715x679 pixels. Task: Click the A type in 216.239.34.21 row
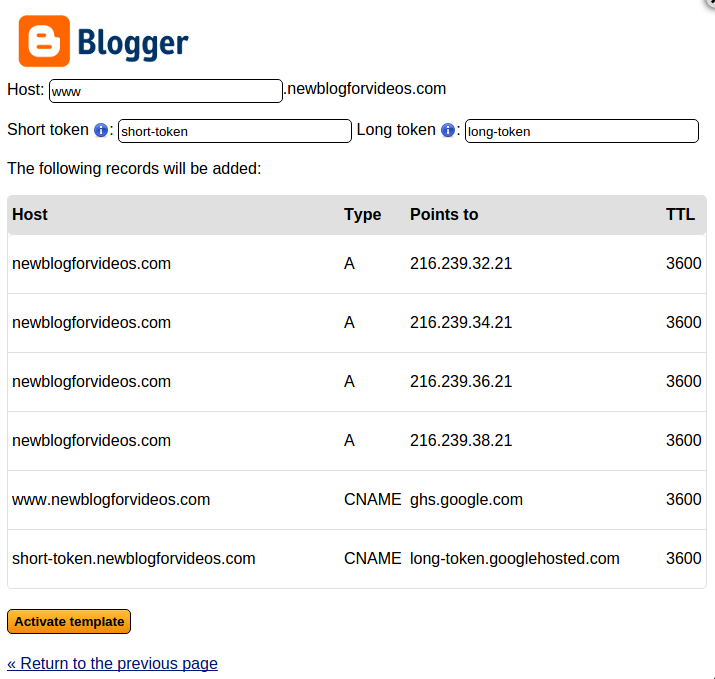[x=349, y=322]
